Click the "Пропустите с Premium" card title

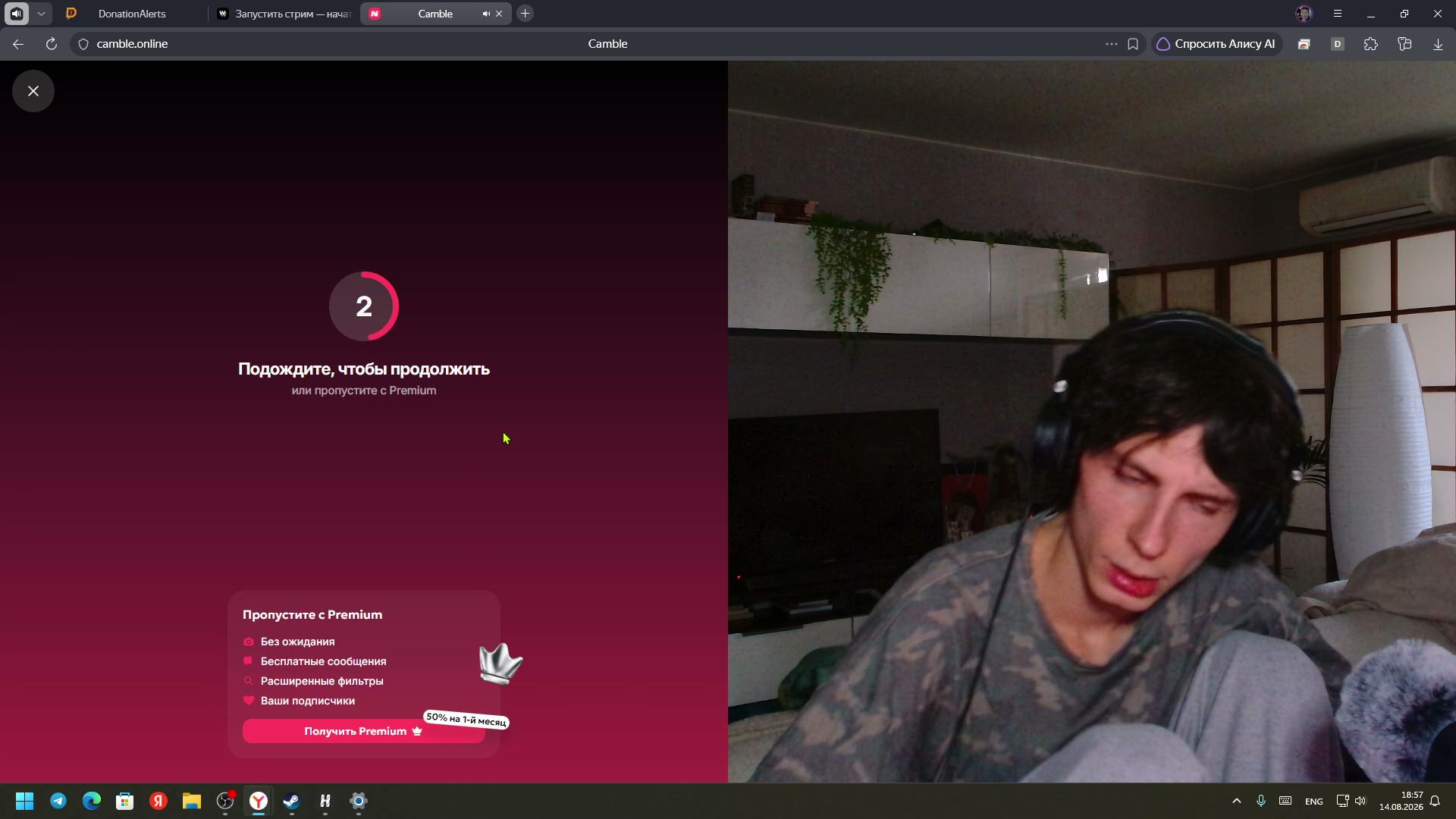pos(312,615)
